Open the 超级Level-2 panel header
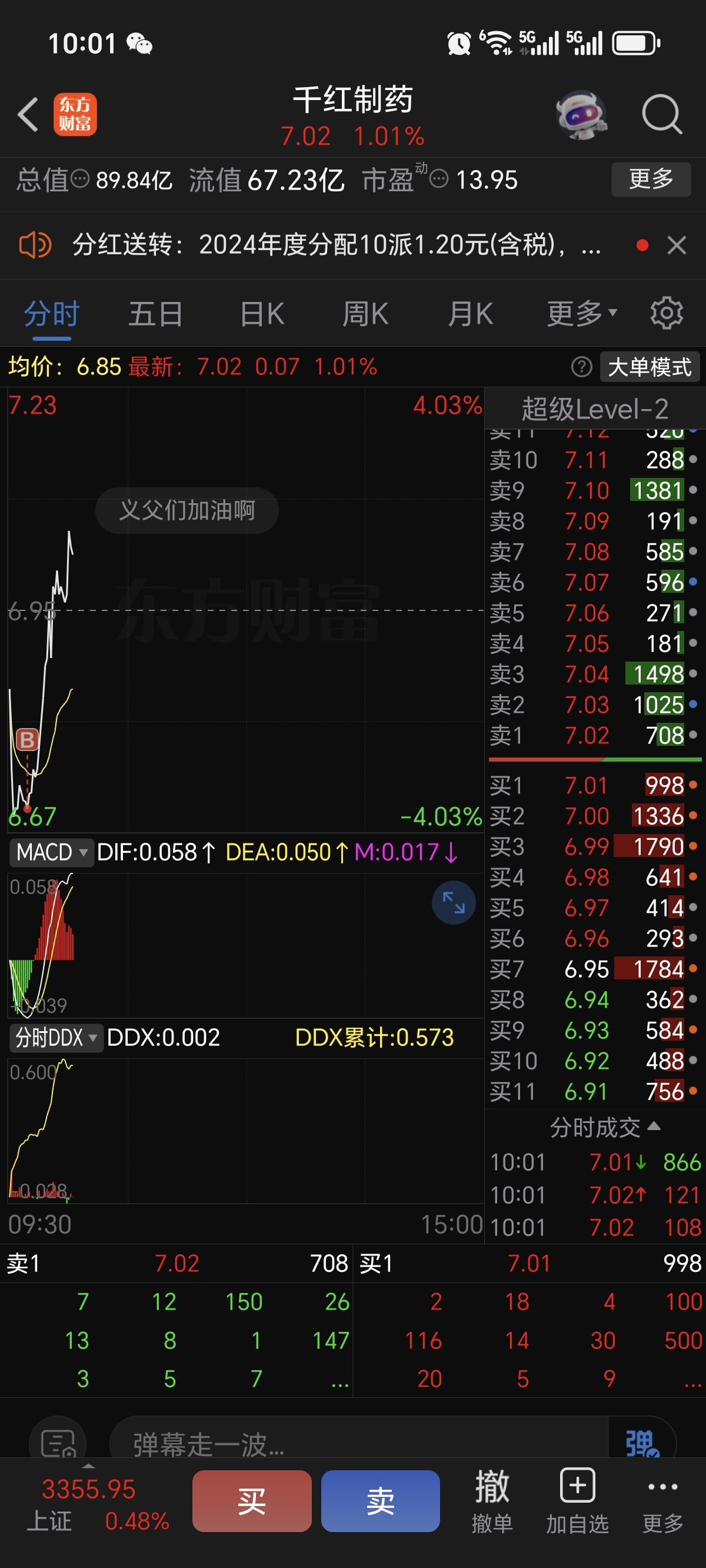This screenshot has width=706, height=1568. tap(595, 408)
